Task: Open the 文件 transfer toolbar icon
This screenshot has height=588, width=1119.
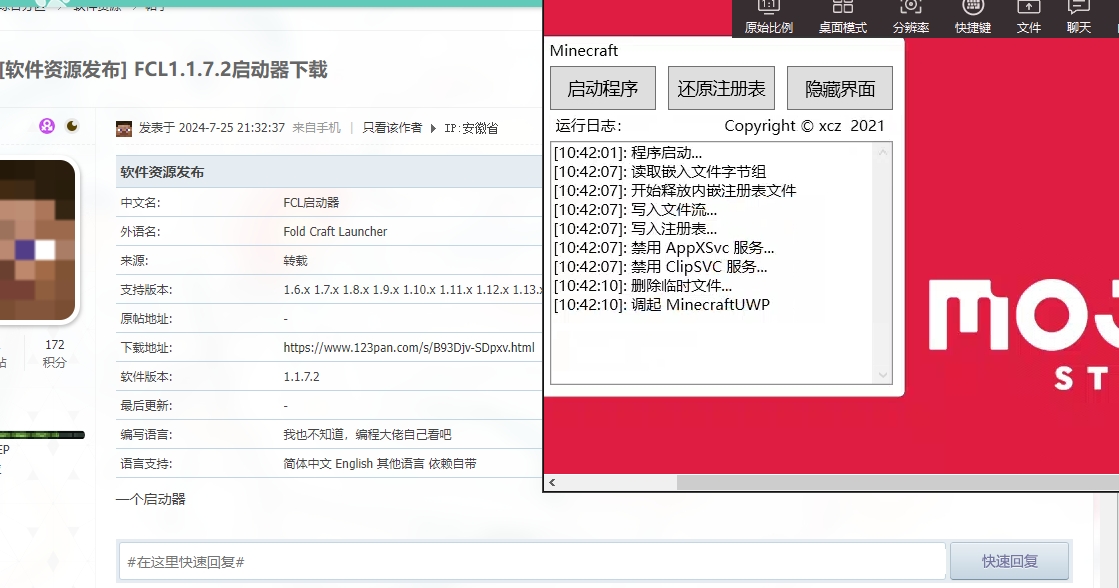Action: tap(1028, 18)
